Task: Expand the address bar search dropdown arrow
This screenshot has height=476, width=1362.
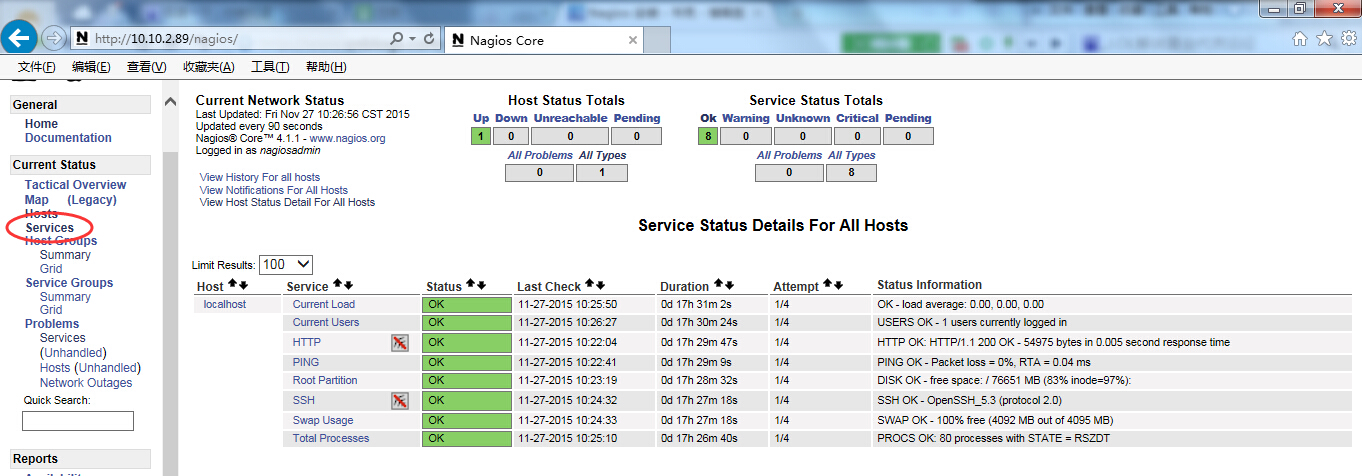Action: pos(412,38)
